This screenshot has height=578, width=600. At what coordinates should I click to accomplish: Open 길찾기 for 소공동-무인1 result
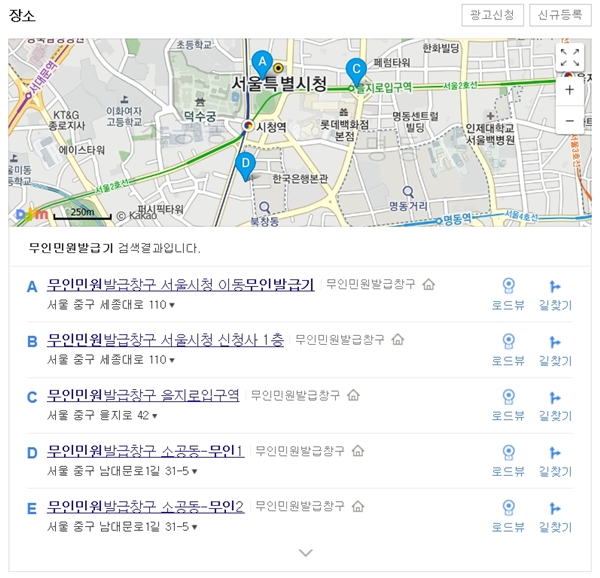pos(555,460)
